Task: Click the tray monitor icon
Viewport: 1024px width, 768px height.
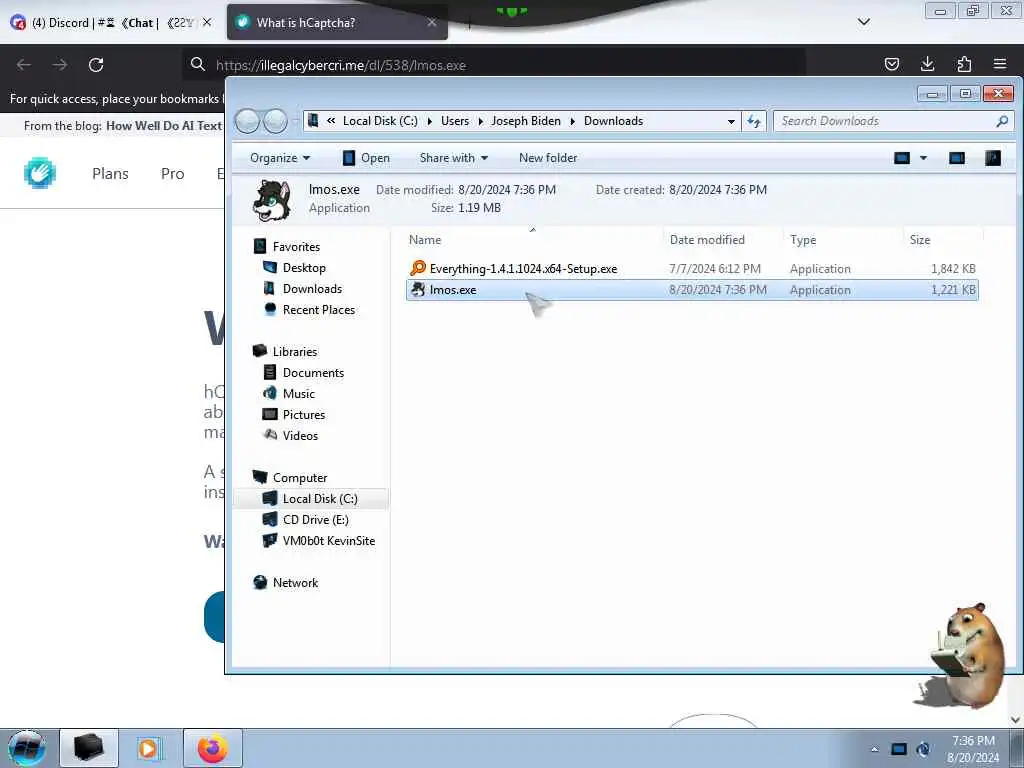Action: point(899,749)
